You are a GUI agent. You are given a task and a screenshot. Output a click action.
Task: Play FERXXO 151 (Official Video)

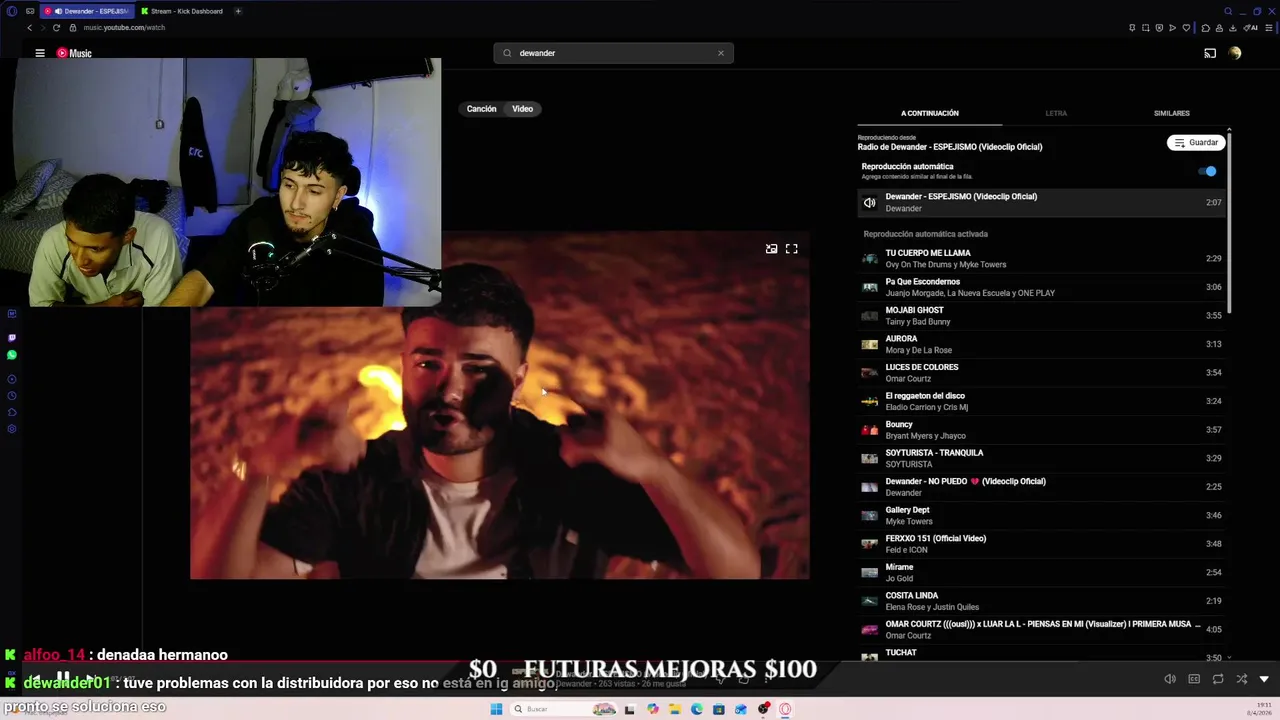pyautogui.click(x=1041, y=544)
